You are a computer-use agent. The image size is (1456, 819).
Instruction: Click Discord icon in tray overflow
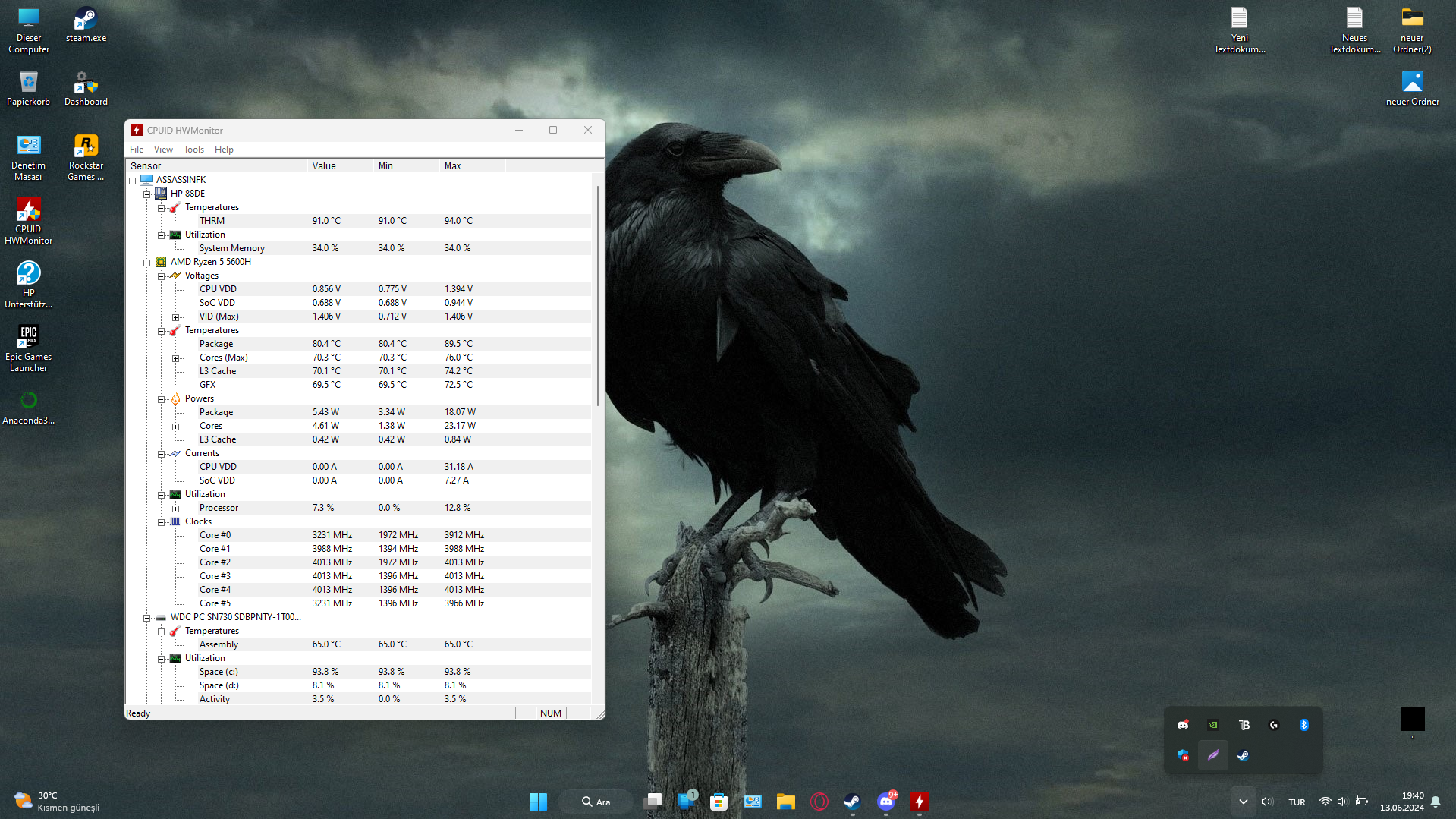[1183, 725]
